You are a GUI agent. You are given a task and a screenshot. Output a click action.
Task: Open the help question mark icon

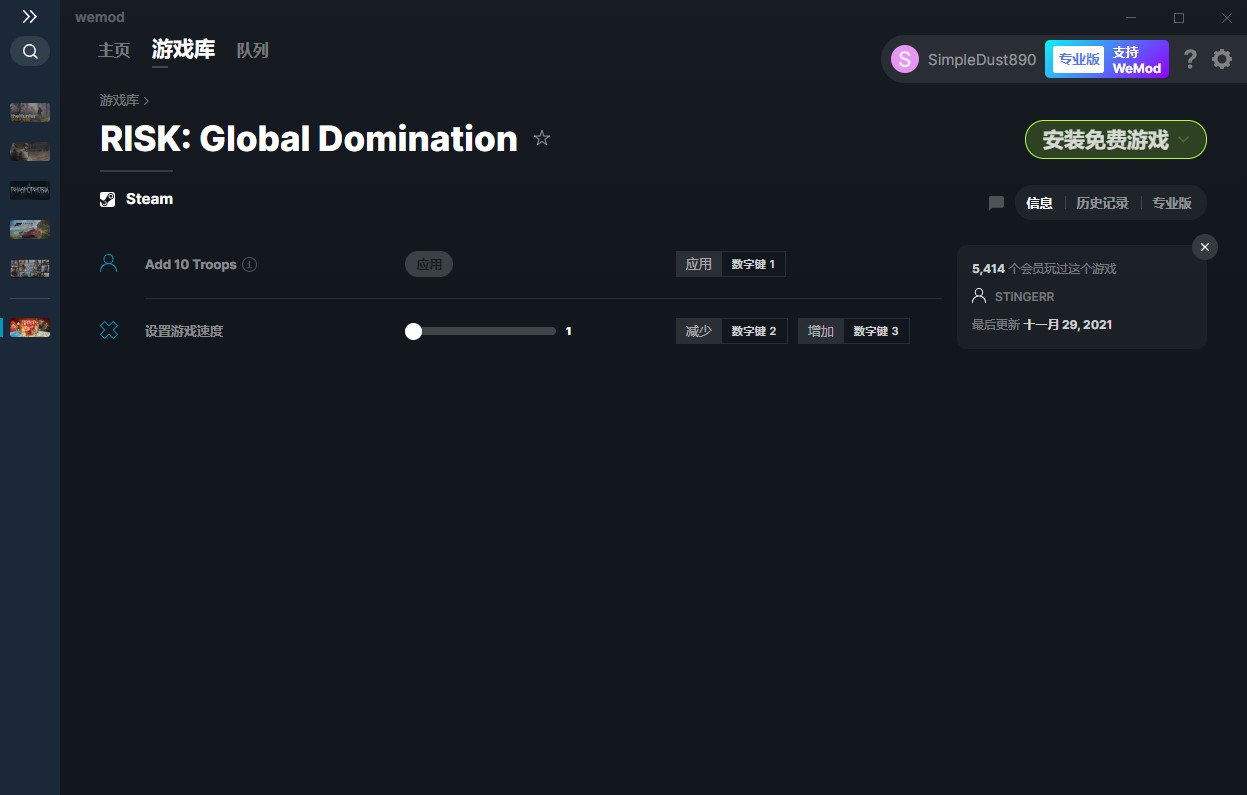pos(1190,59)
